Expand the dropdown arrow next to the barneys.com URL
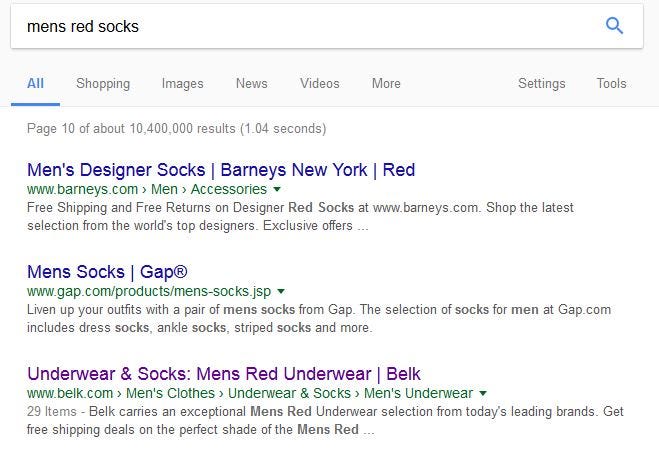Screen dimensions: 659x455 (x=277, y=189)
